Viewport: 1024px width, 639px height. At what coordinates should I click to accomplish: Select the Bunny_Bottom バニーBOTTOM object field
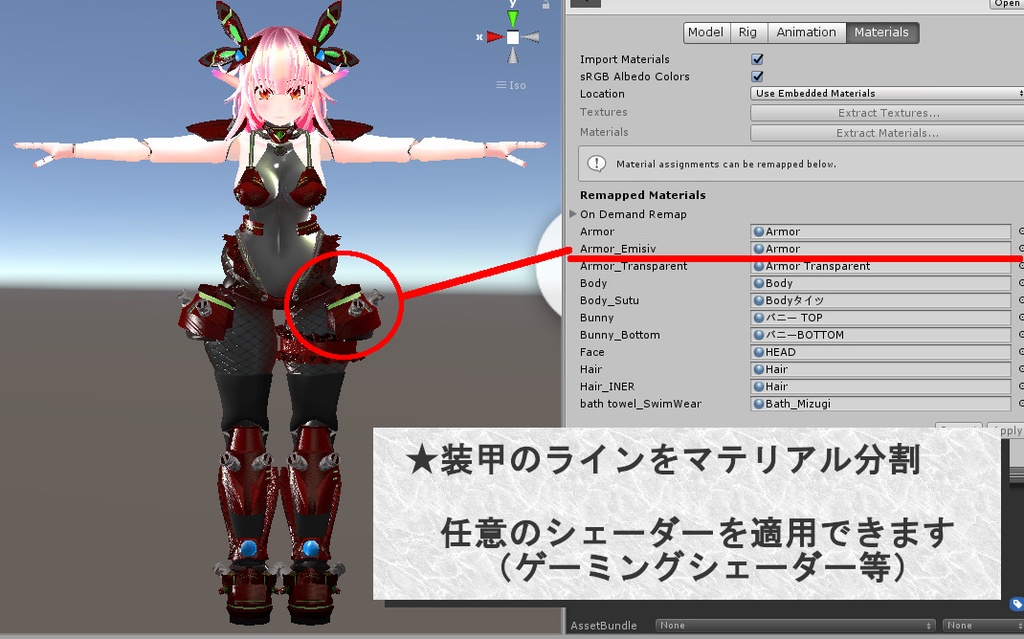[x=880, y=335]
